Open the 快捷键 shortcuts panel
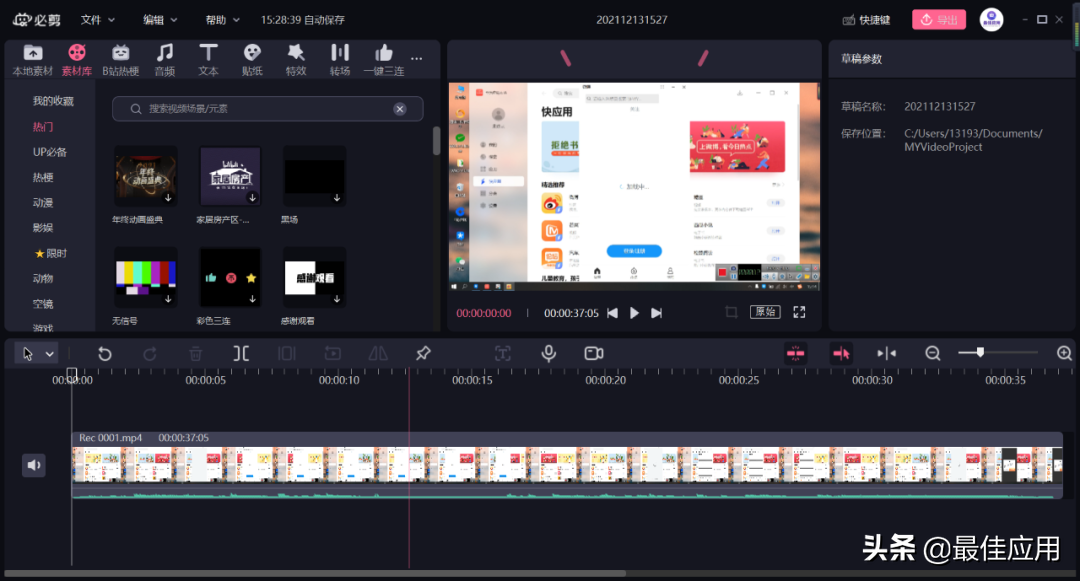Screen dimensions: 1080x581 pos(866,20)
